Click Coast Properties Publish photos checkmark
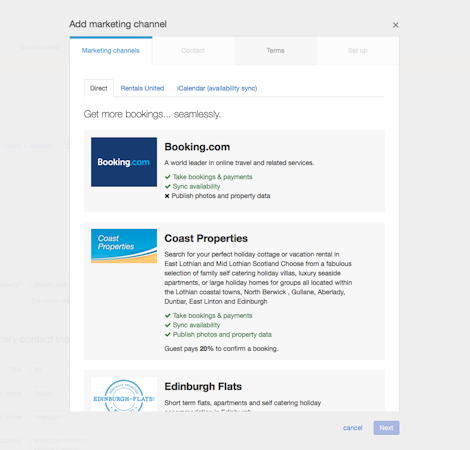The width and height of the screenshot is (470, 450). tap(168, 335)
